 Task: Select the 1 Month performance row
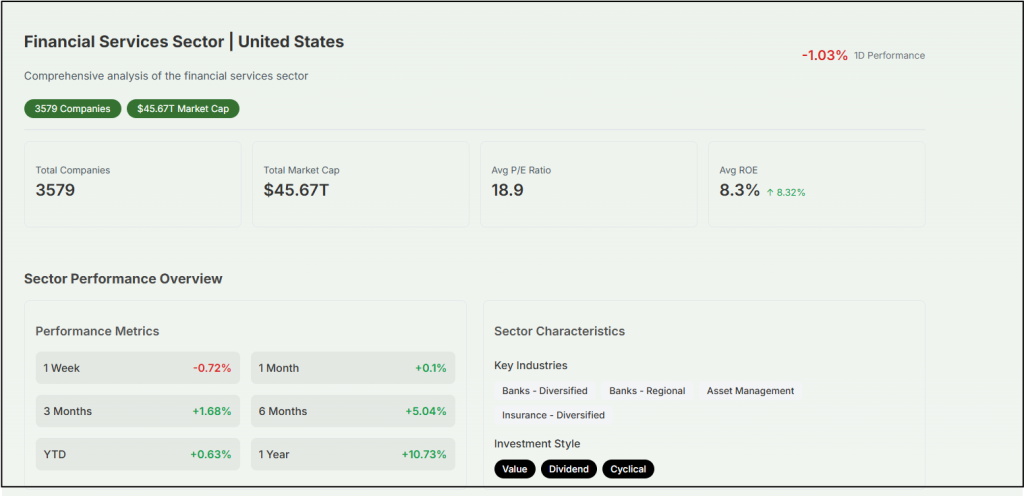coord(352,368)
